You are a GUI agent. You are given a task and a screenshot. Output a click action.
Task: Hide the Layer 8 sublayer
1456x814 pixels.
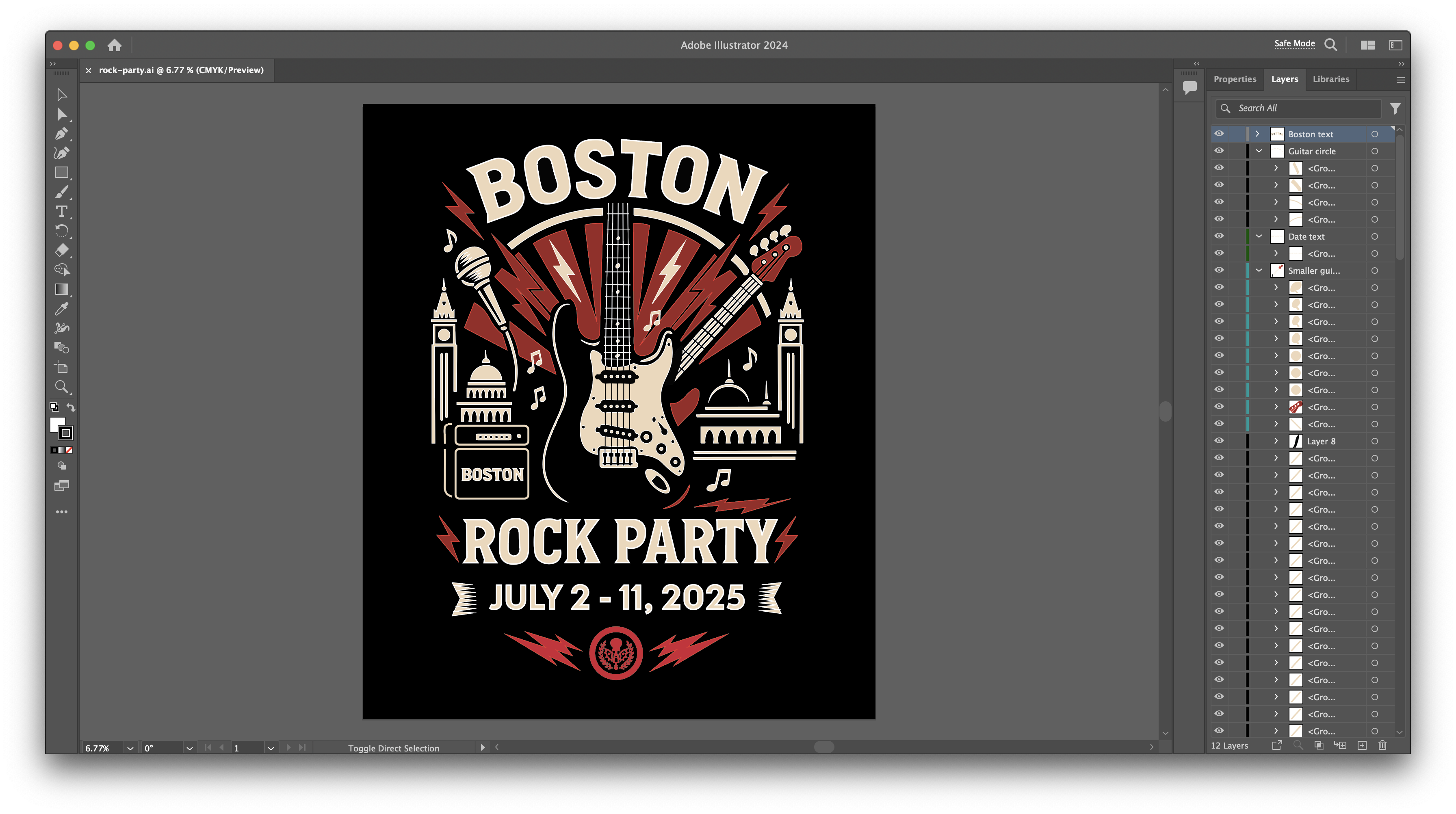tap(1219, 441)
